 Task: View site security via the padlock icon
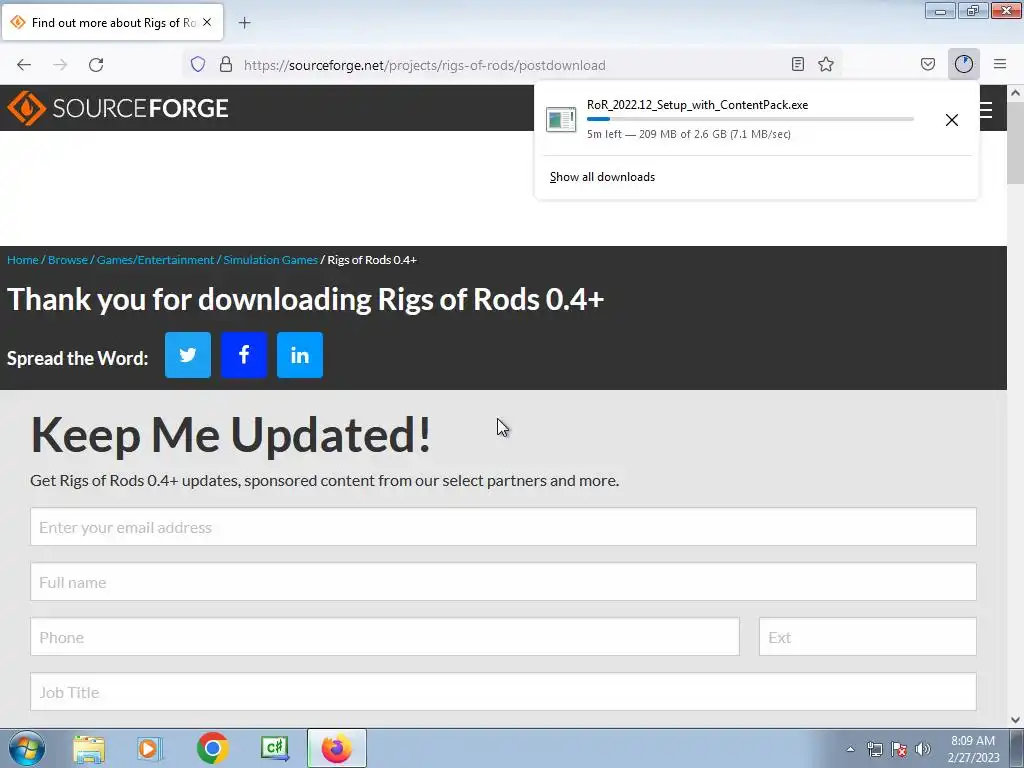[226, 64]
